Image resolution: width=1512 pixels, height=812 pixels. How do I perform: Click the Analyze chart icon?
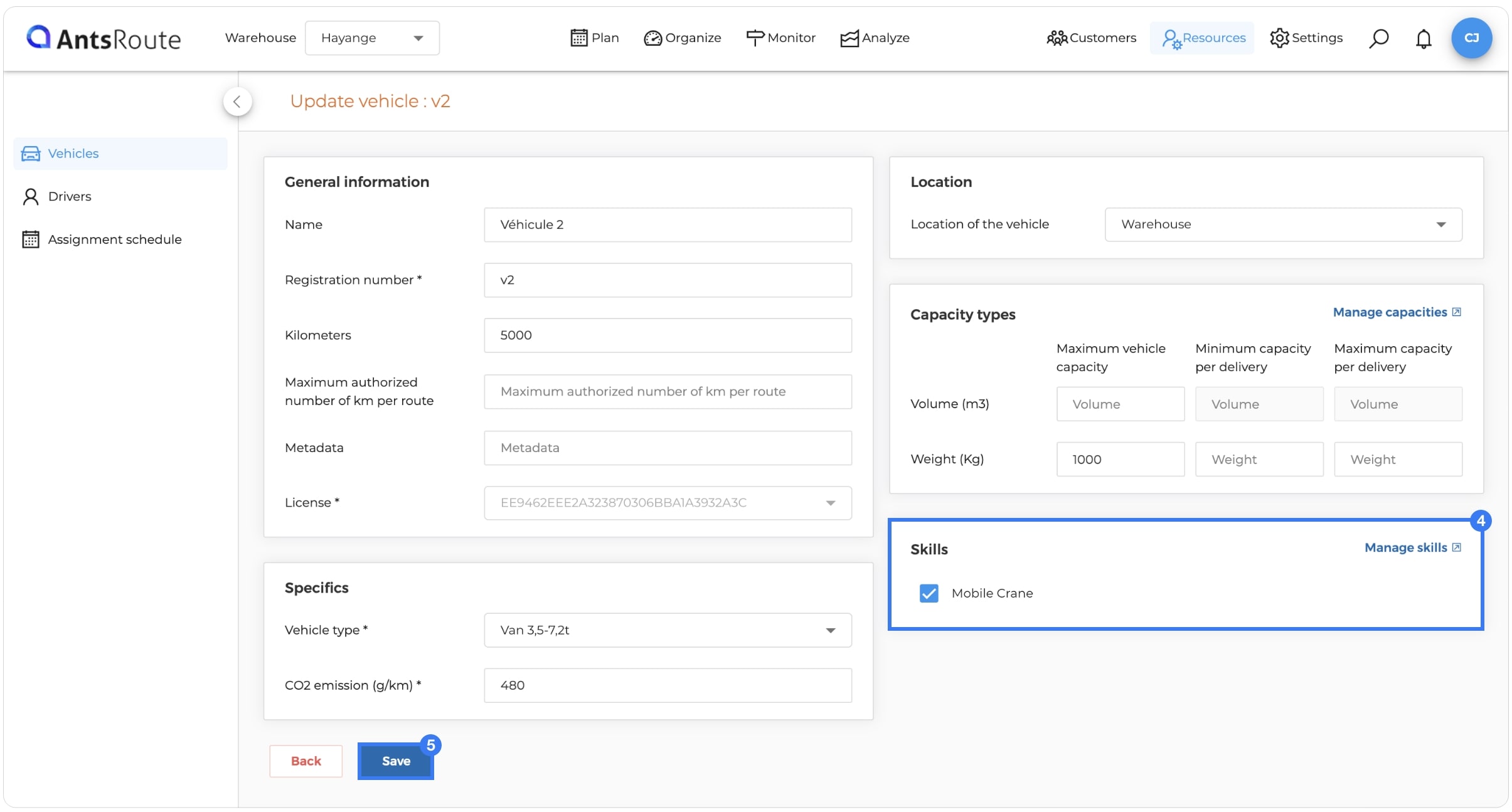[849, 38]
